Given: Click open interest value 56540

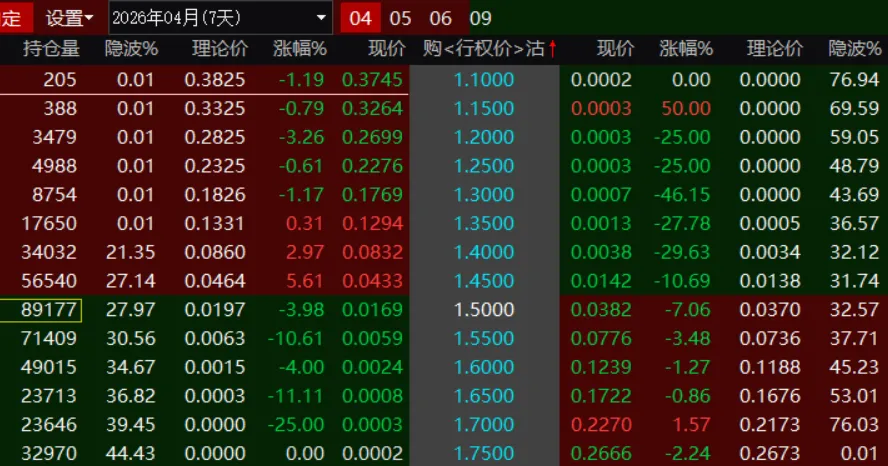Looking at the screenshot, I should [x=48, y=281].
